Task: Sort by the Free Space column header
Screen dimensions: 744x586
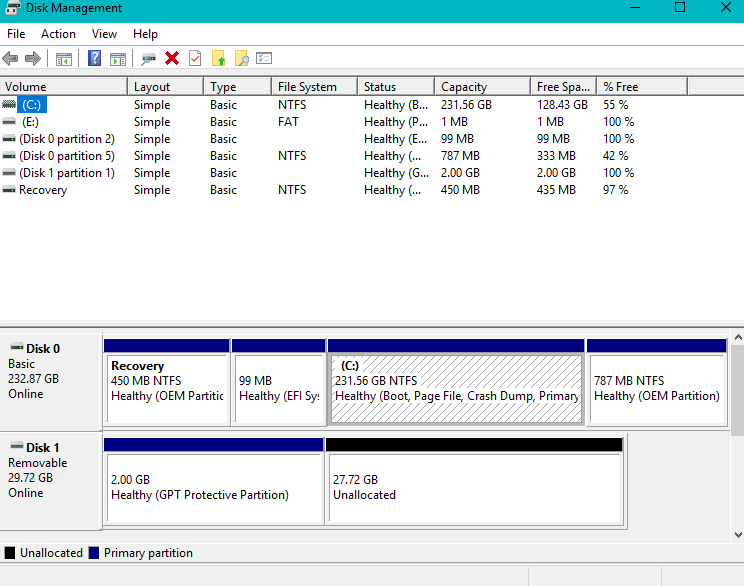Action: click(x=564, y=86)
